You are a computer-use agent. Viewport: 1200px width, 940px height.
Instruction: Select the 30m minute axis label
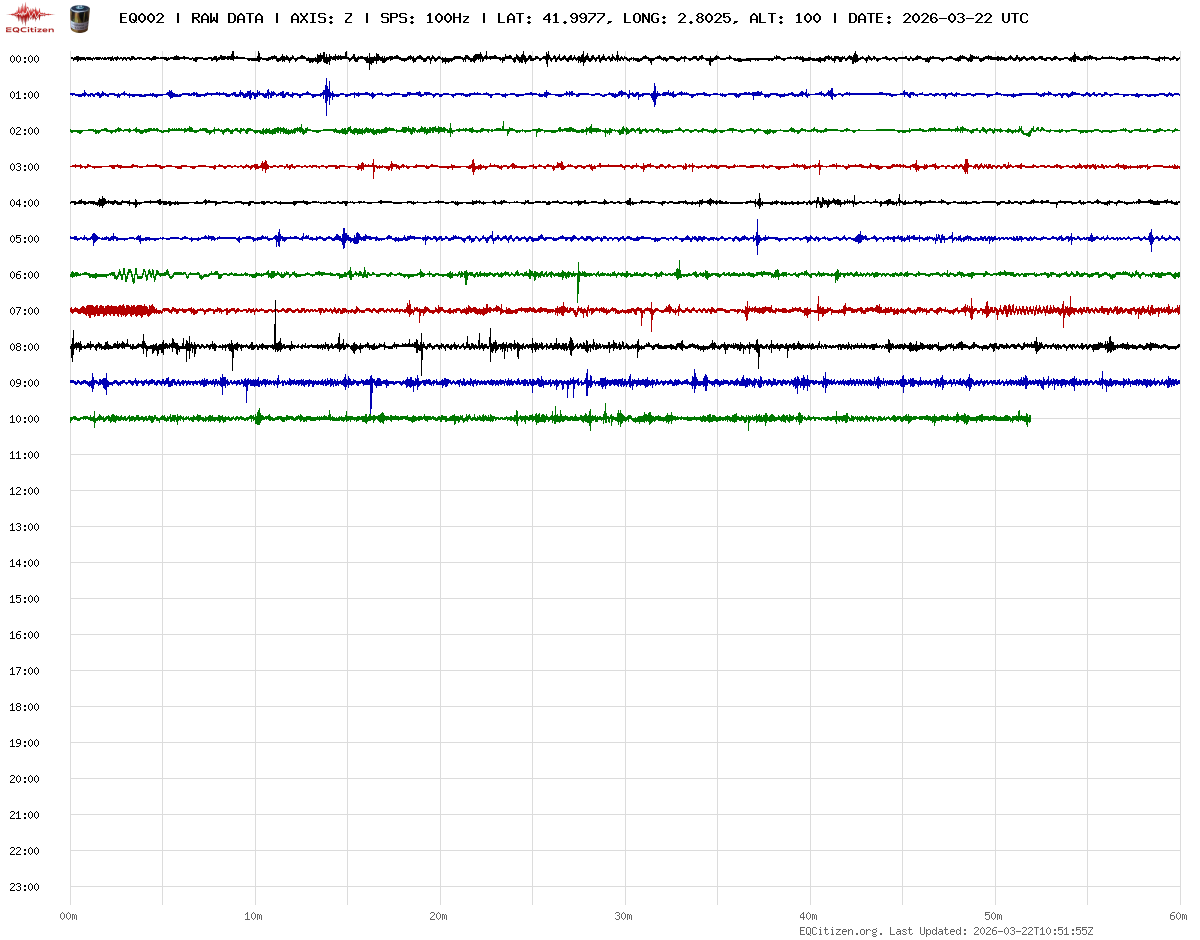[x=623, y=916]
